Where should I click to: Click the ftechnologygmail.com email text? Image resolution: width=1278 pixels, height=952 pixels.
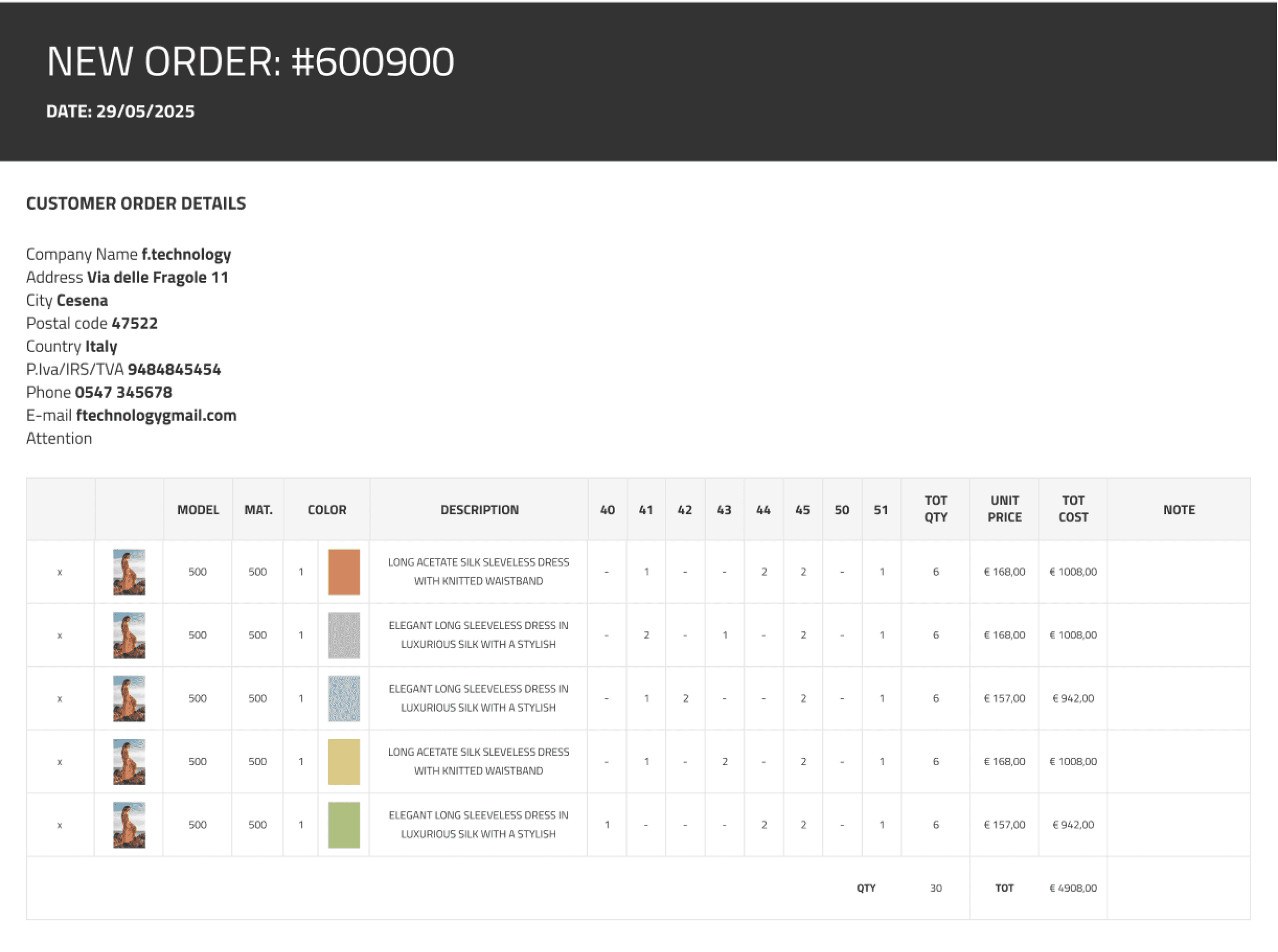pos(156,416)
